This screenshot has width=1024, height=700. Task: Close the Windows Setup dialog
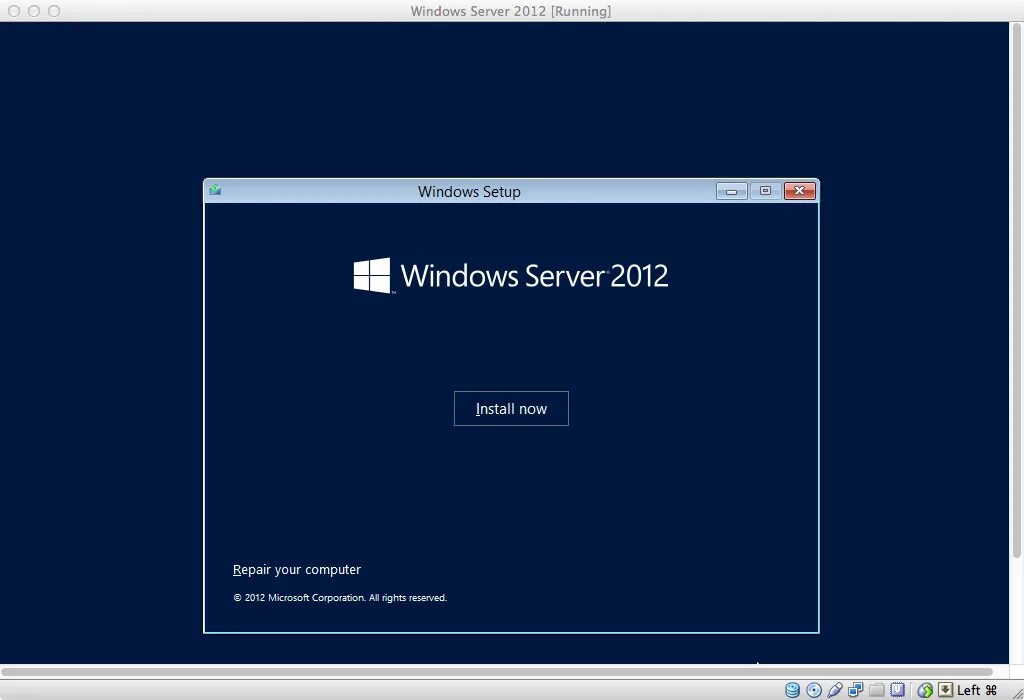[x=799, y=191]
